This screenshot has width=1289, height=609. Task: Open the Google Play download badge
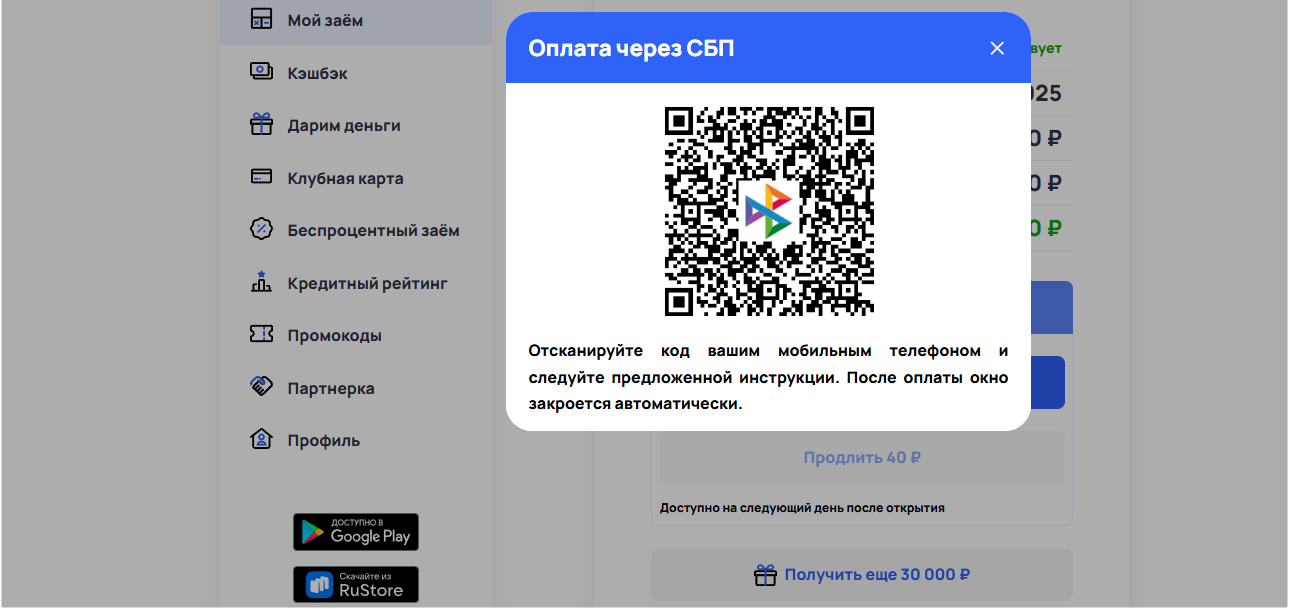coord(356,532)
